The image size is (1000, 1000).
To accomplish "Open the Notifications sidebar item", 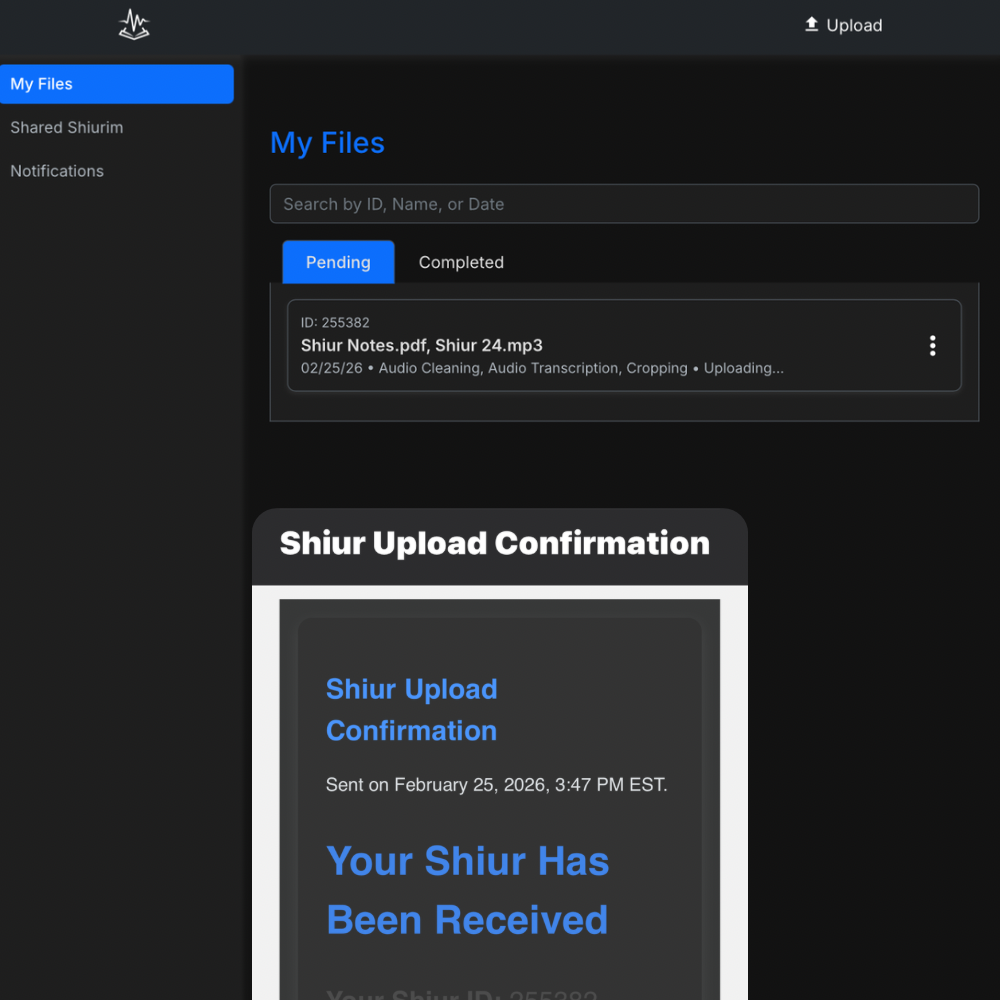I will tap(57, 171).
